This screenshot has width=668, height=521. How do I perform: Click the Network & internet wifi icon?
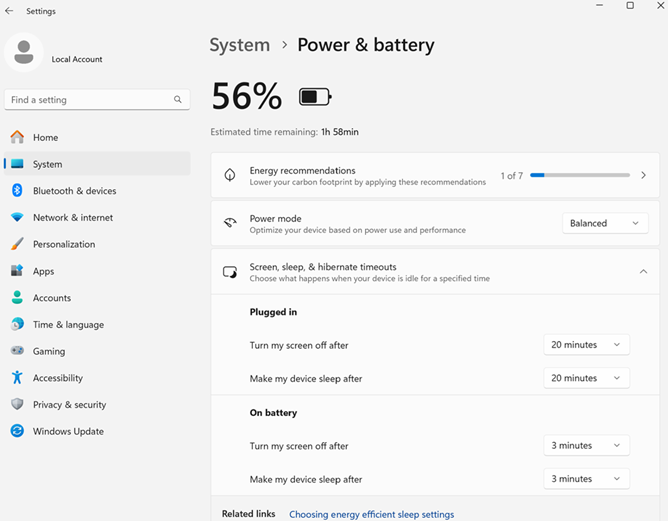[x=17, y=217]
